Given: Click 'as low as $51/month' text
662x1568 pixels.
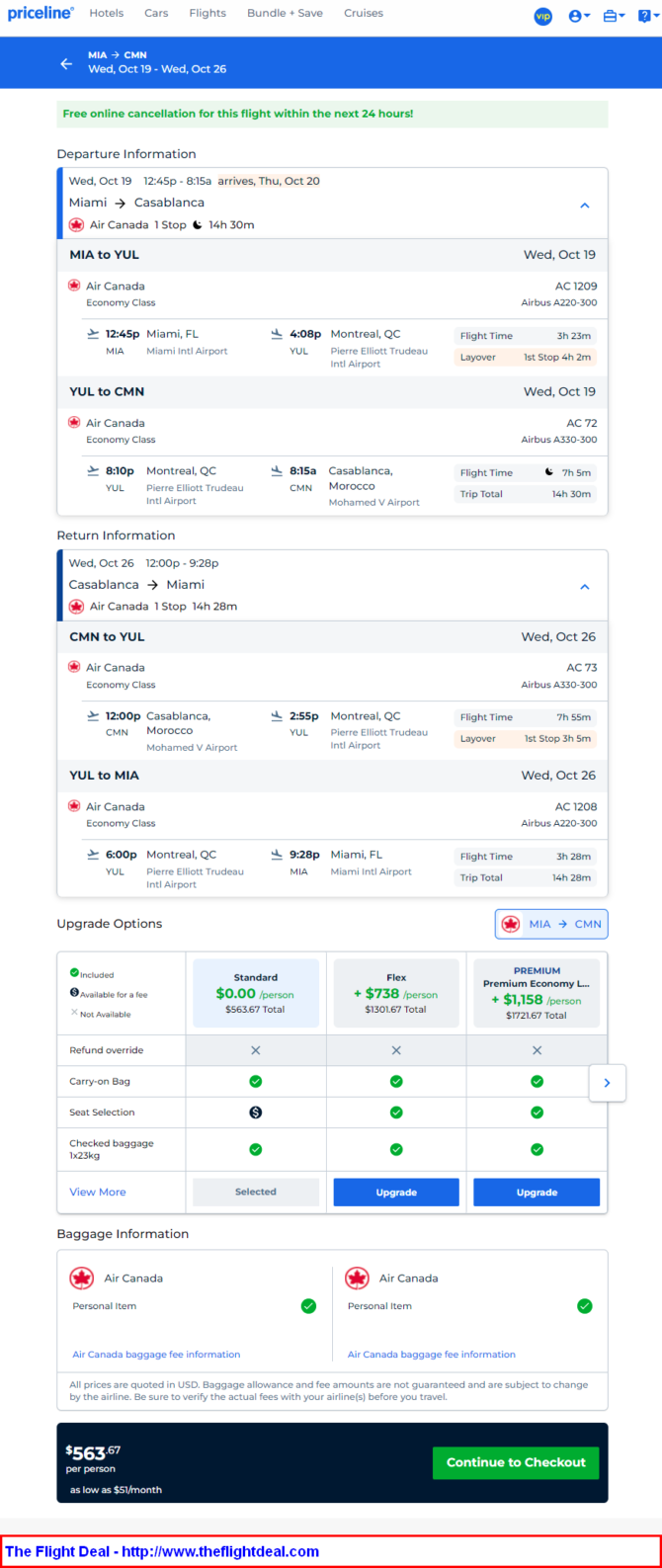Looking at the screenshot, I should (116, 1490).
